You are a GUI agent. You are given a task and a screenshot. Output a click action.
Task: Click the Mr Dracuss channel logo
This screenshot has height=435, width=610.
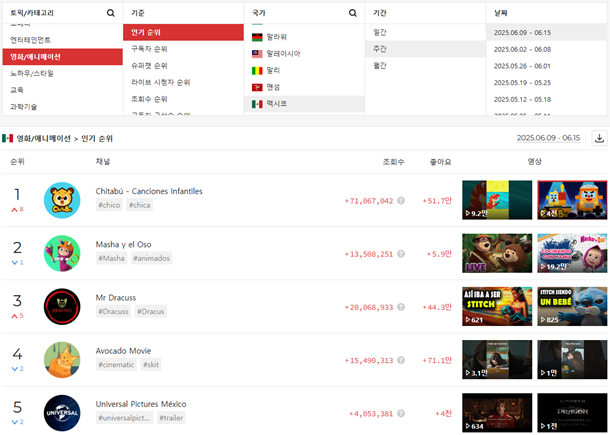pyautogui.click(x=62, y=306)
